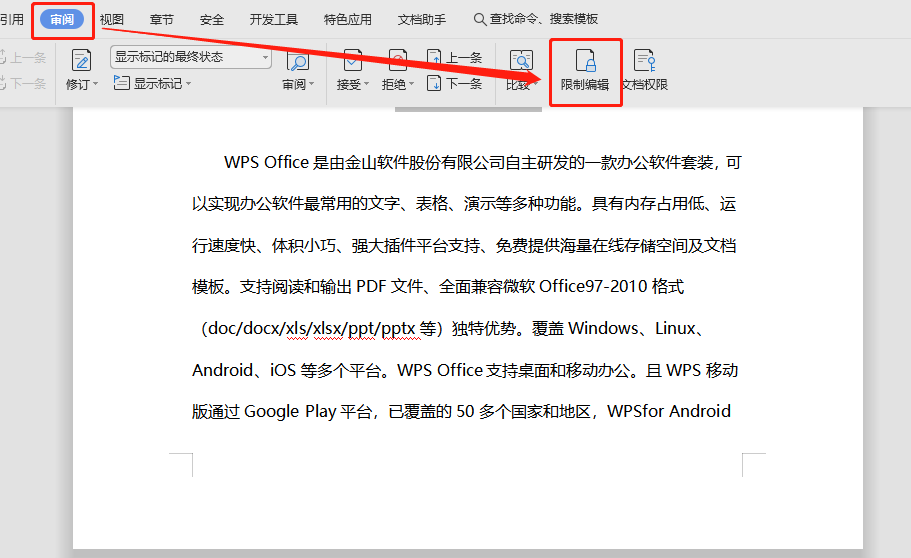Screen dimensions: 911x558
Task: Go to next change with 下一条
Action: (454, 84)
